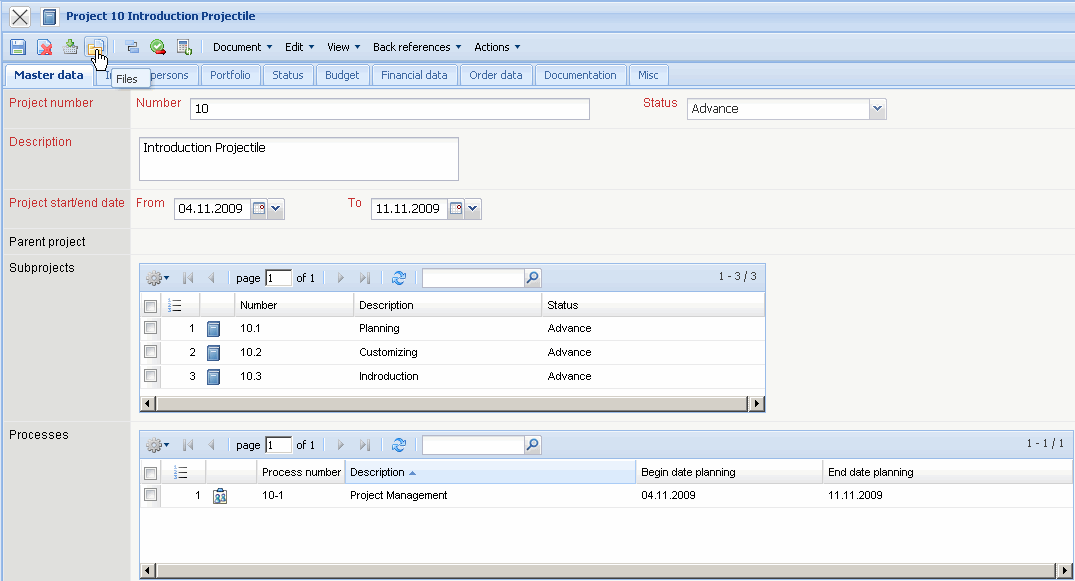1075x581 pixels.
Task: Click the Processes grid horizontal scrollbar
Action: tap(600, 570)
